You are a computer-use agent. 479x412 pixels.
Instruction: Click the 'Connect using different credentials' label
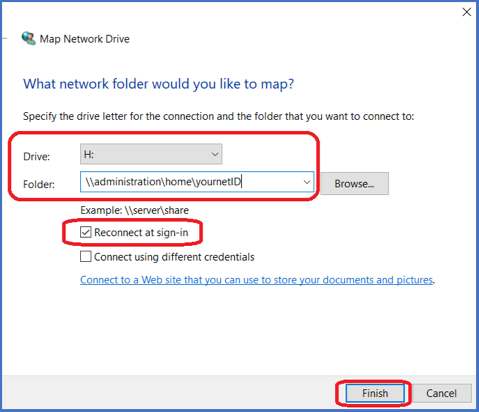[x=174, y=257]
